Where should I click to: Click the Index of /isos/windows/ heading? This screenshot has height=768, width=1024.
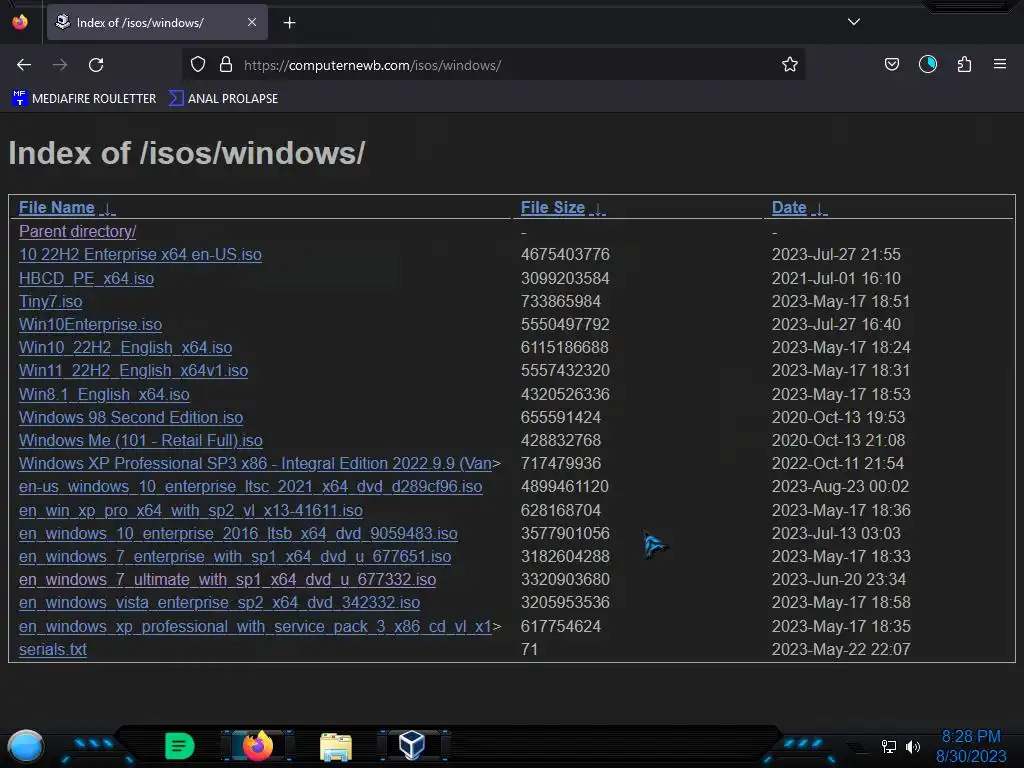click(x=187, y=153)
